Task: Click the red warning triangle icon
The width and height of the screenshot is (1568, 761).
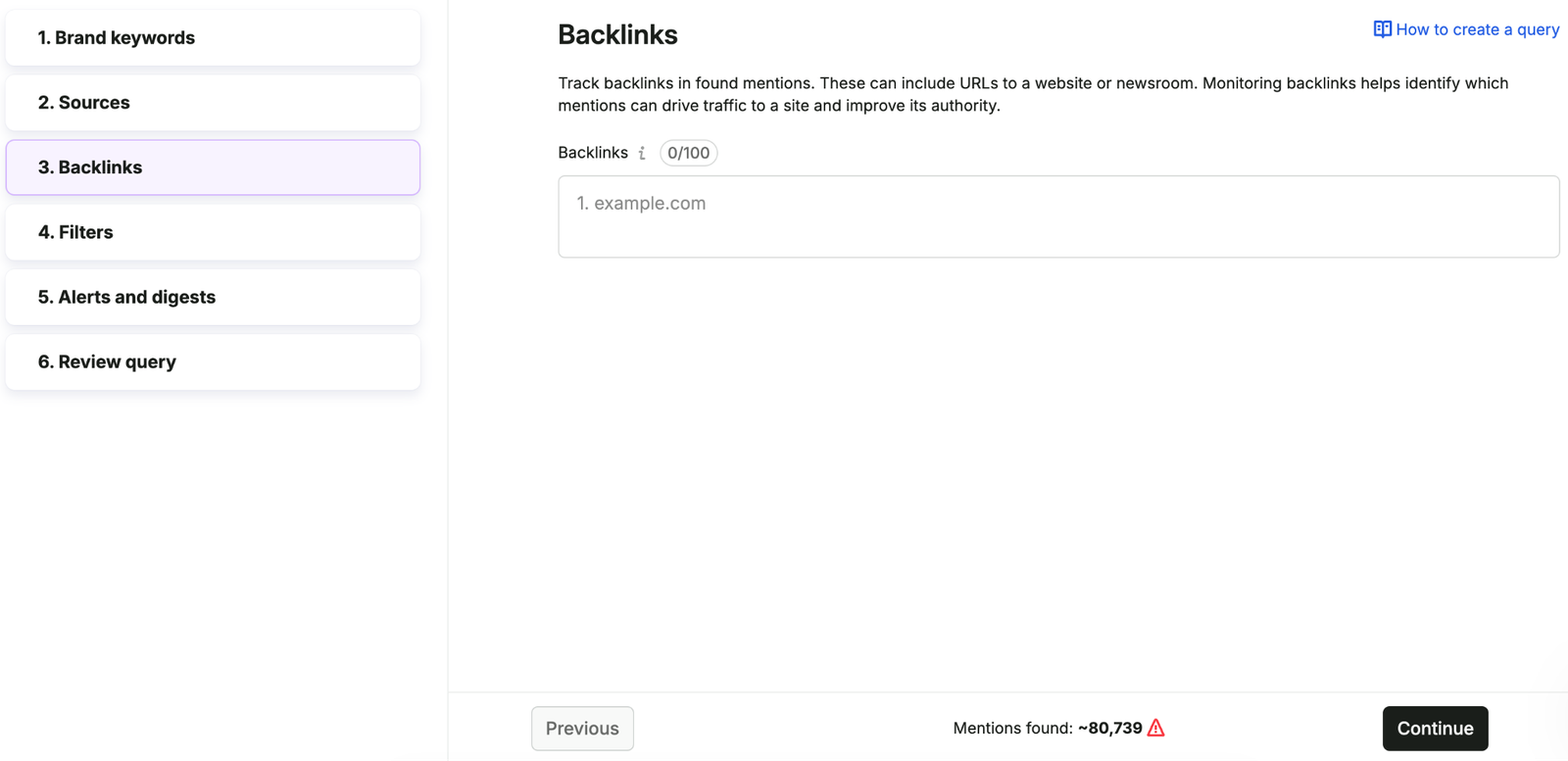Action: click(x=1156, y=728)
